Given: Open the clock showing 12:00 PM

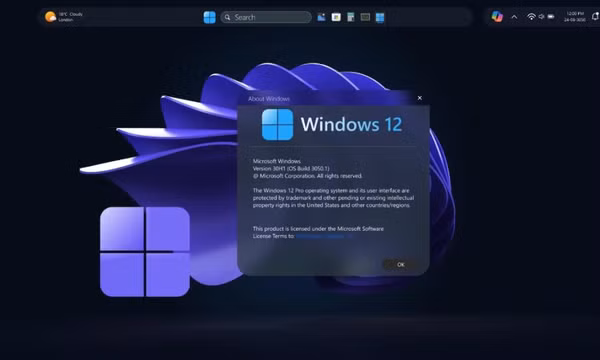Looking at the screenshot, I should [575, 16].
